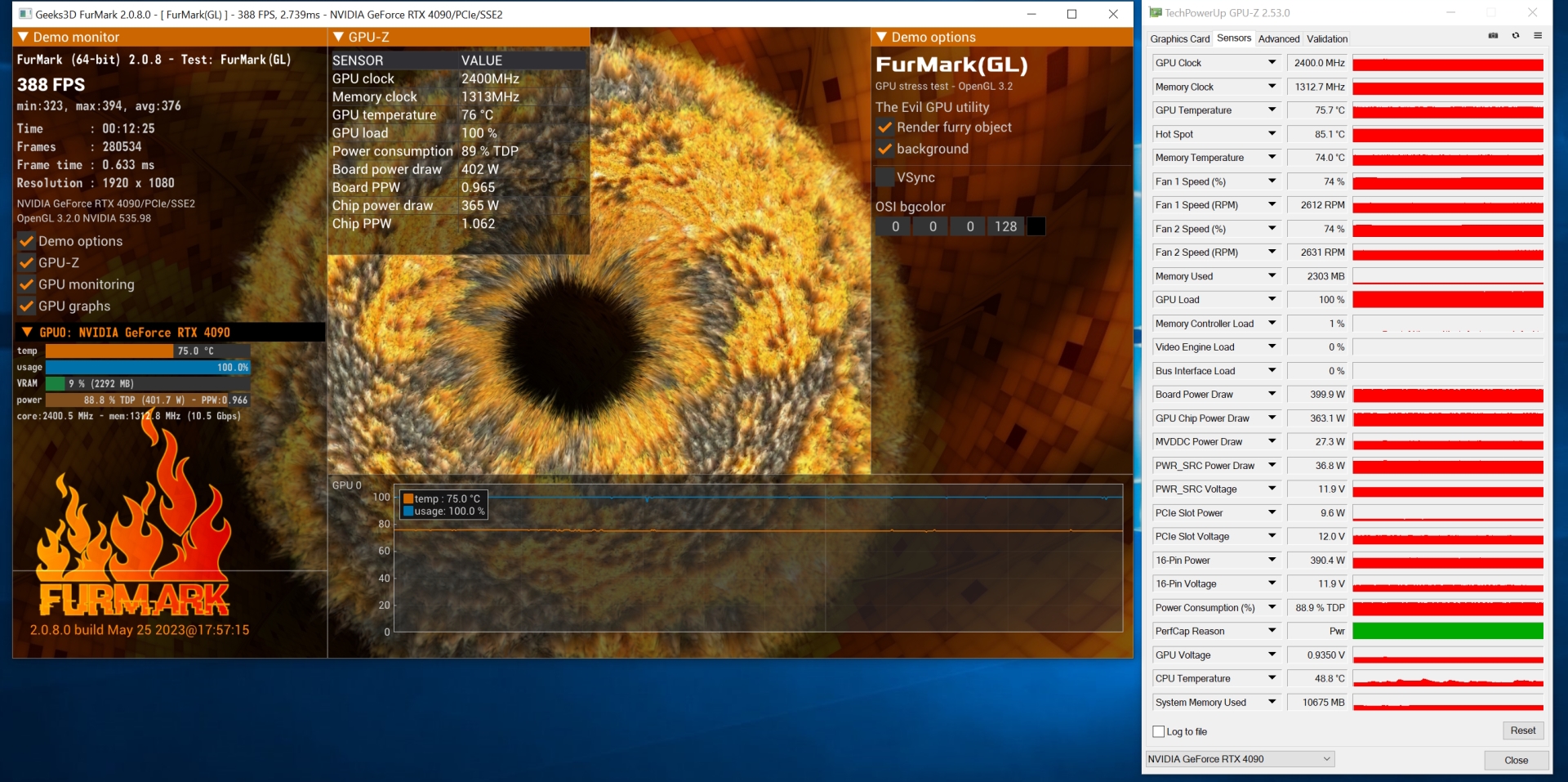The height and width of the screenshot is (782, 1568).
Task: Open the GPU Temperature sensor dropdown
Action: tap(1272, 110)
